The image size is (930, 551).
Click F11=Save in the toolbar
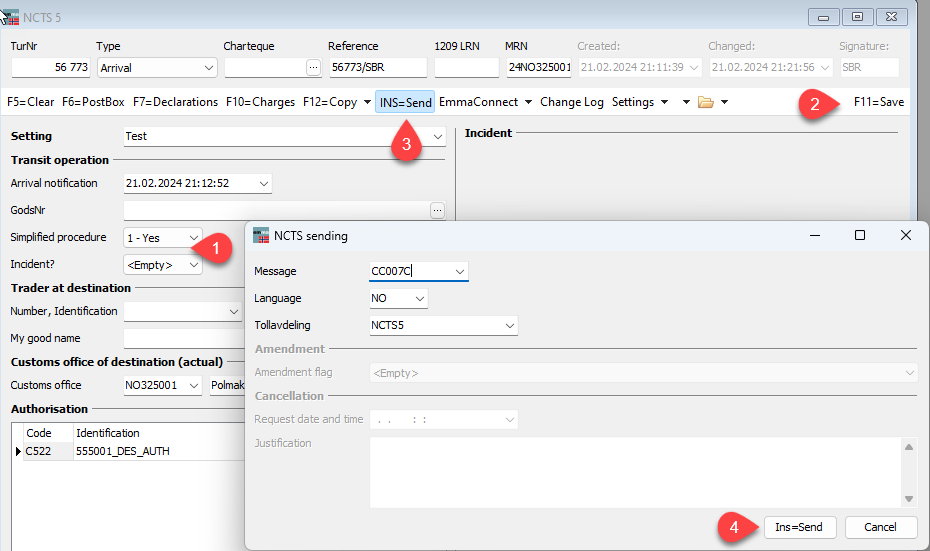tap(878, 102)
